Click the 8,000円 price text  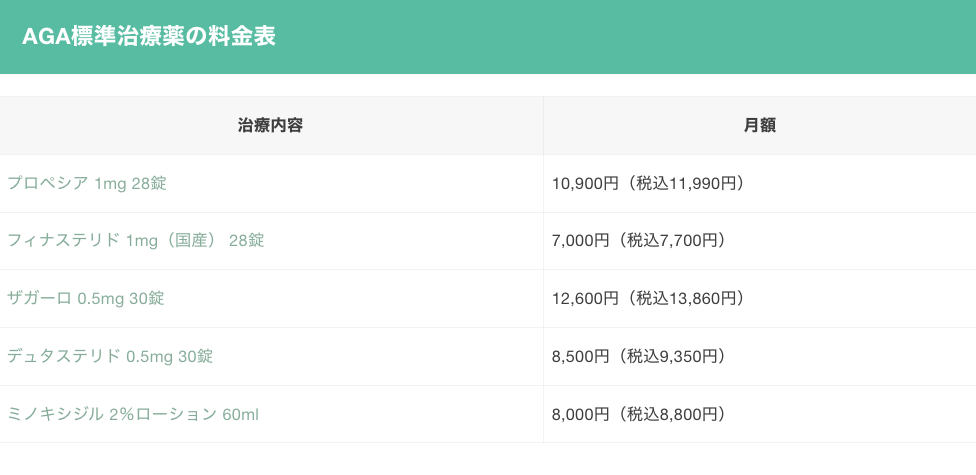click(580, 414)
